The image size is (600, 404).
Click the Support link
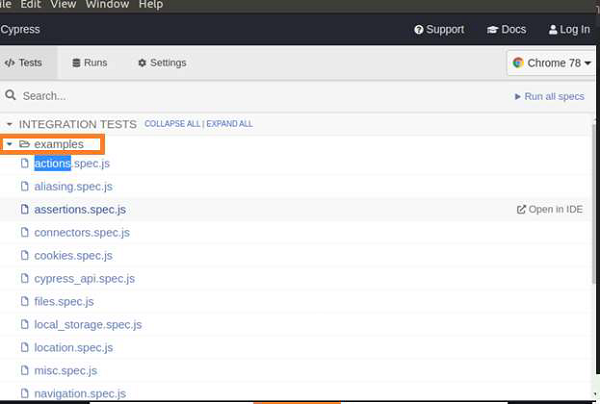click(439, 29)
